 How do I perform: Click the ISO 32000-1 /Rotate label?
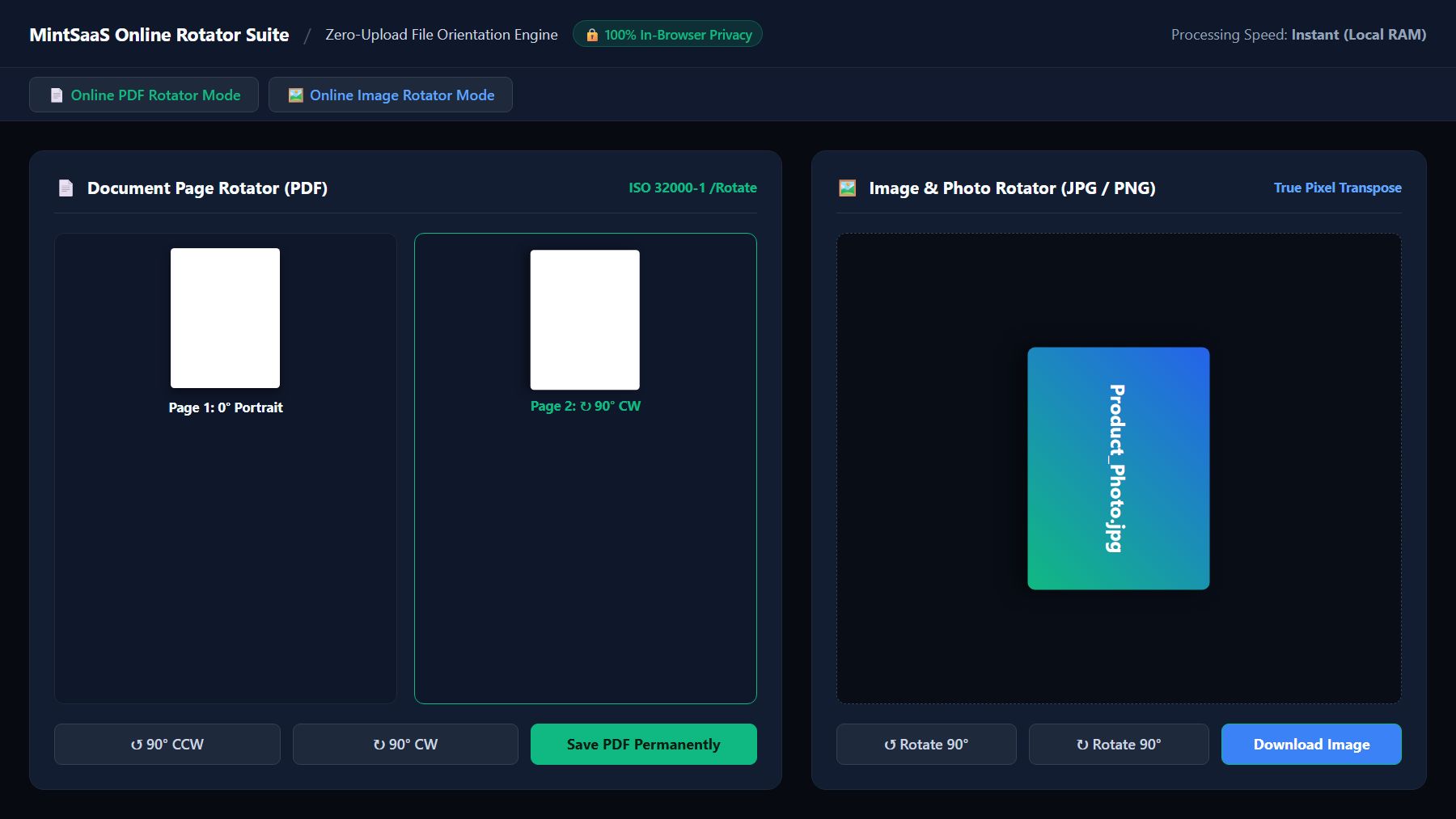tap(693, 188)
